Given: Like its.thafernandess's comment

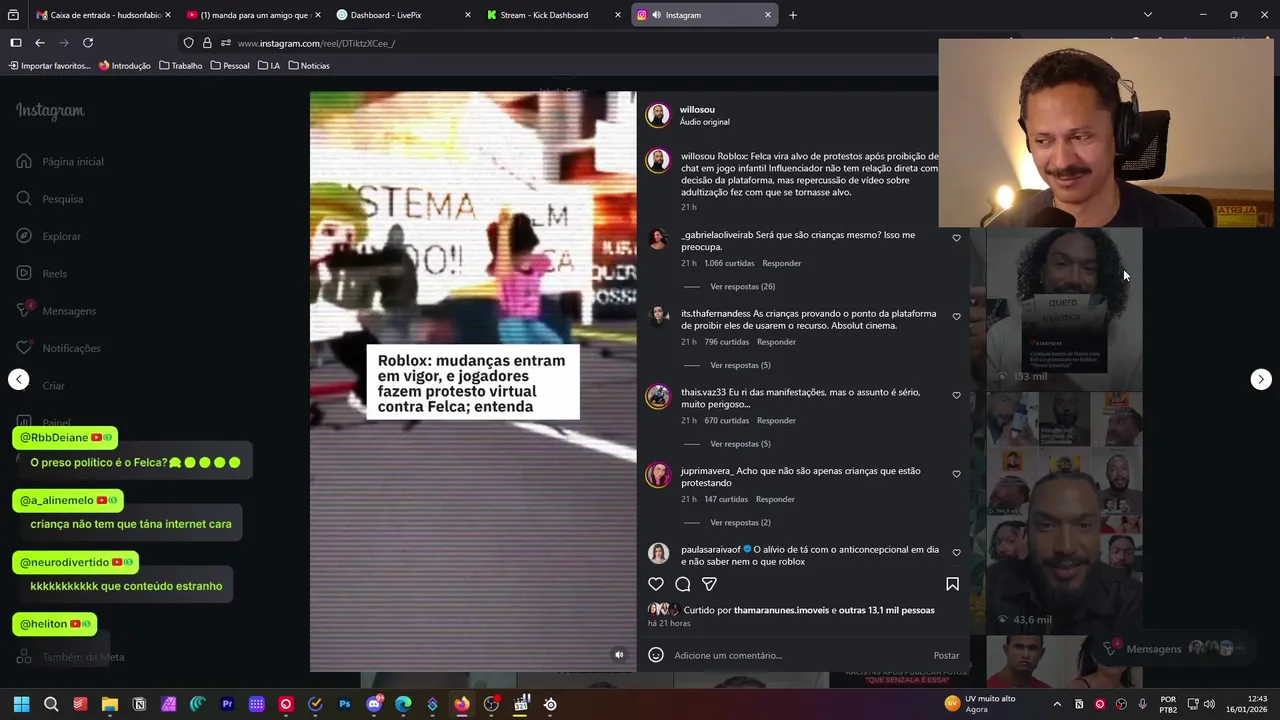Looking at the screenshot, I should click(x=956, y=317).
